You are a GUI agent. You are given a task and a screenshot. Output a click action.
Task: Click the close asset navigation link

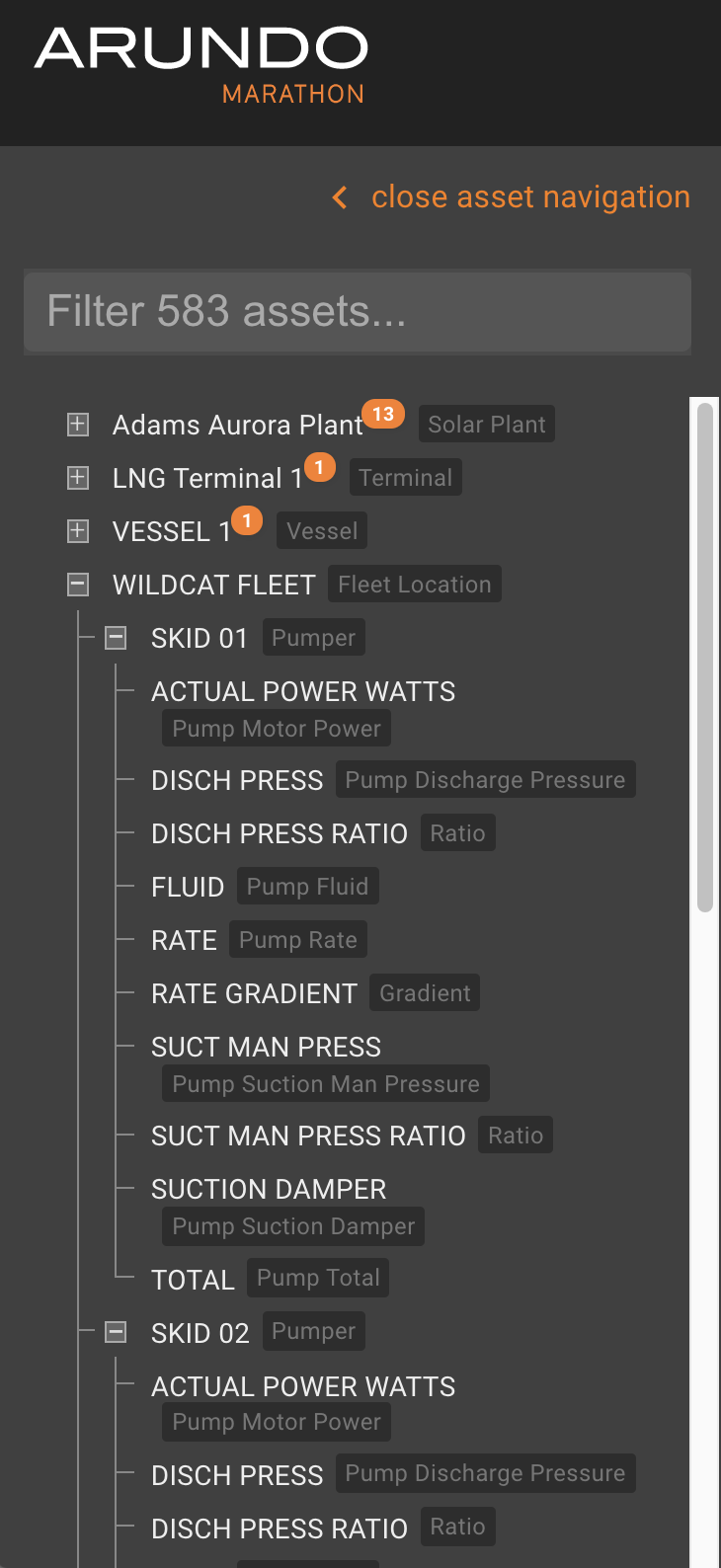(530, 196)
